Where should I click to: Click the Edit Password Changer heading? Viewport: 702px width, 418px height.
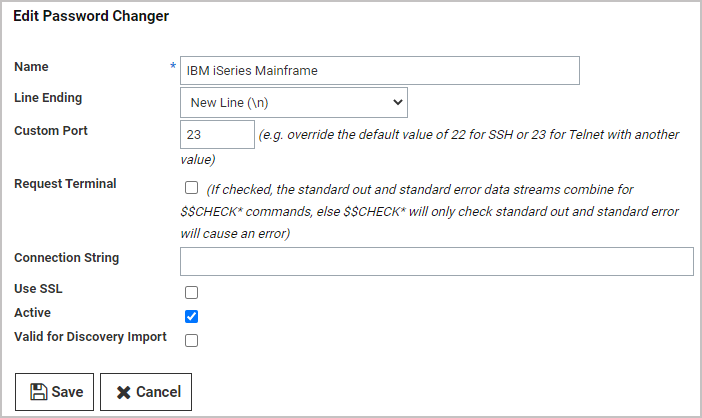point(91,16)
